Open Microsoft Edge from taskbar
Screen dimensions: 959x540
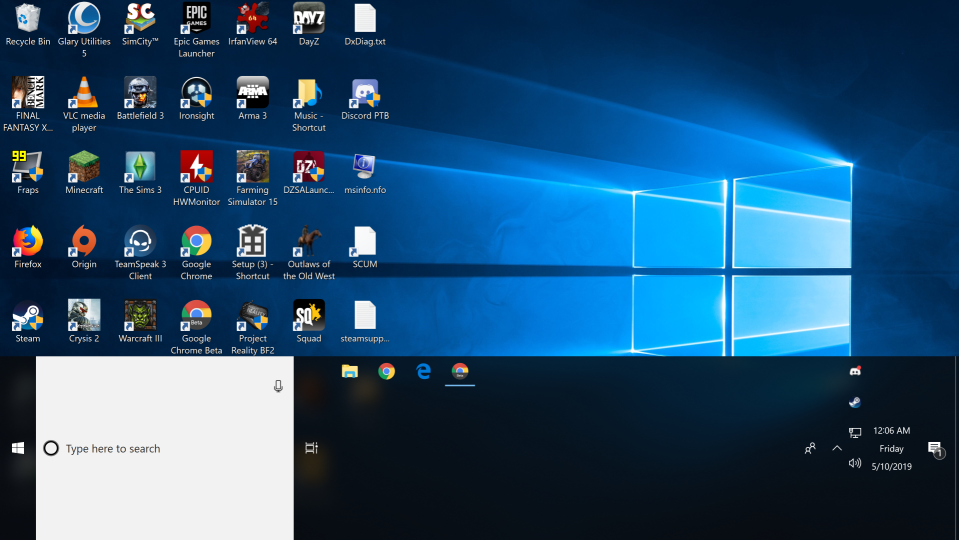click(x=423, y=371)
